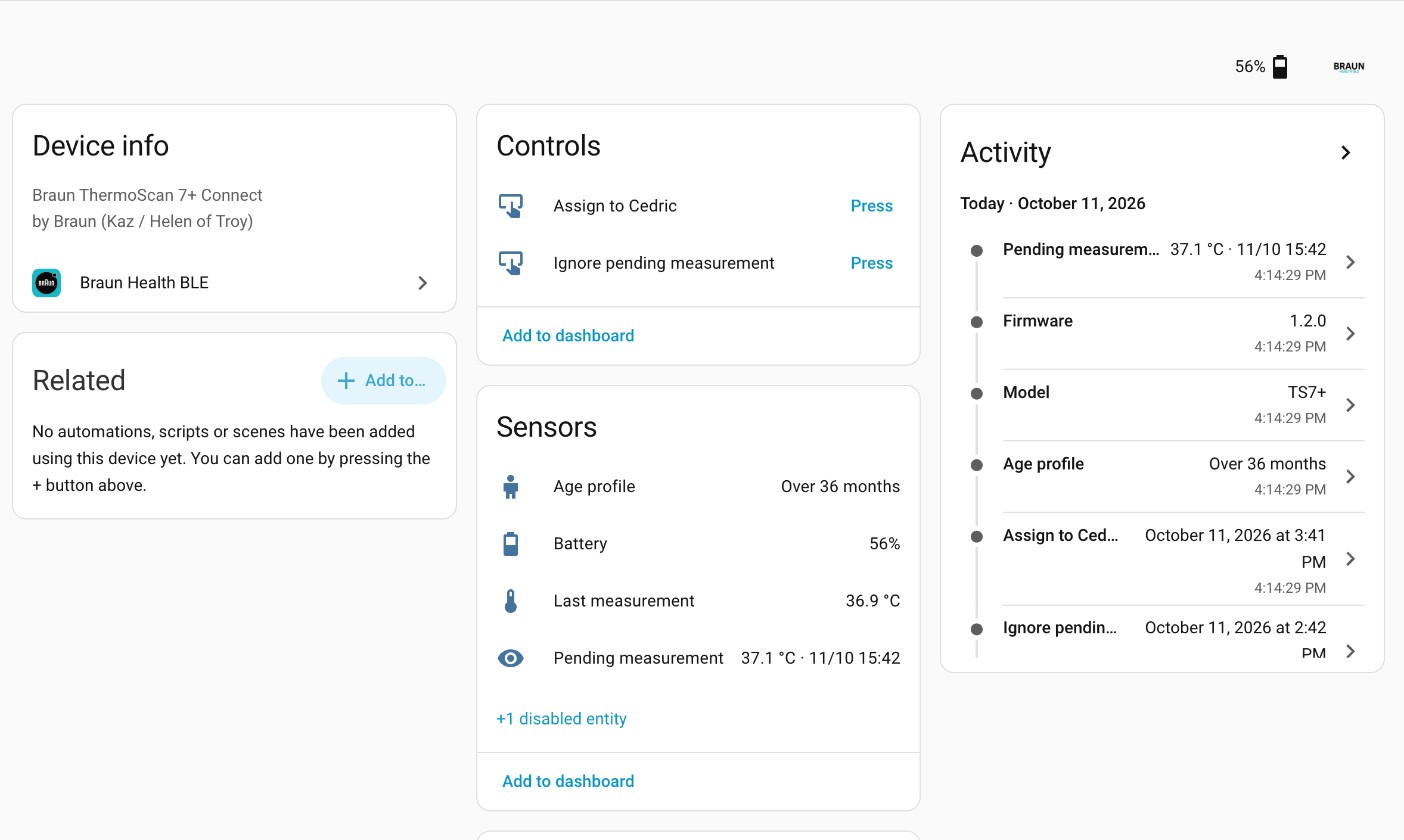Click Add to dashboard in the Controls card
The height and width of the screenshot is (840, 1404).
[x=568, y=336]
